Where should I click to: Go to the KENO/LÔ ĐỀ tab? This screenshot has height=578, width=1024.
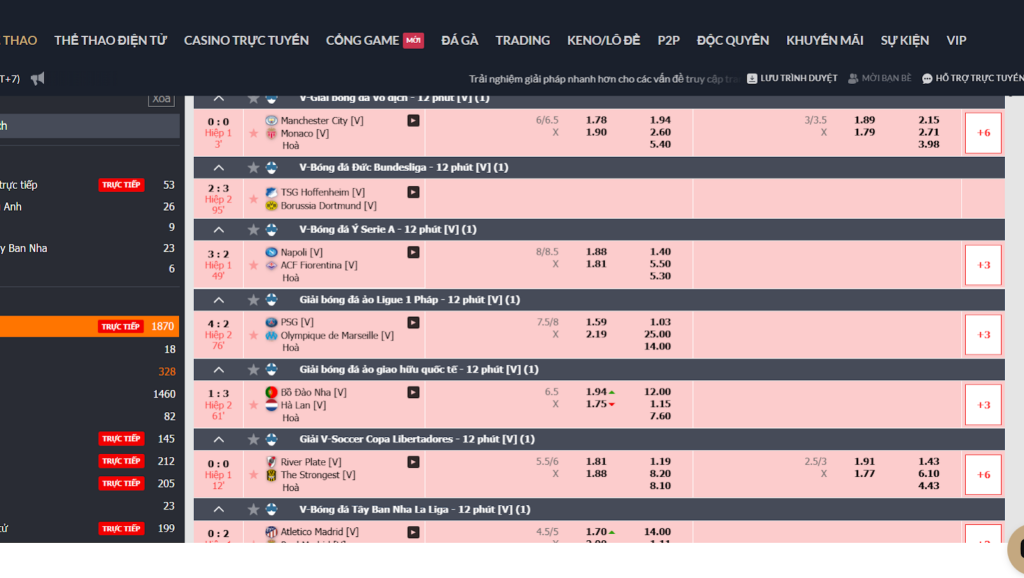603,40
